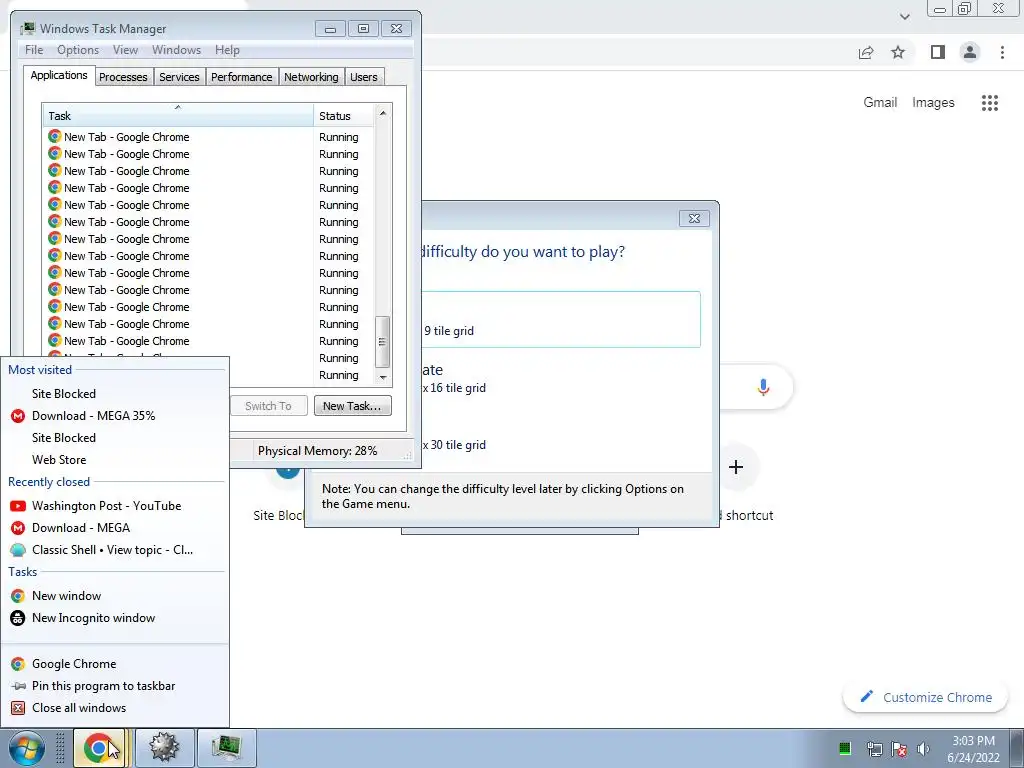Open Task Manager File menu
The image size is (1024, 768).
point(34,50)
